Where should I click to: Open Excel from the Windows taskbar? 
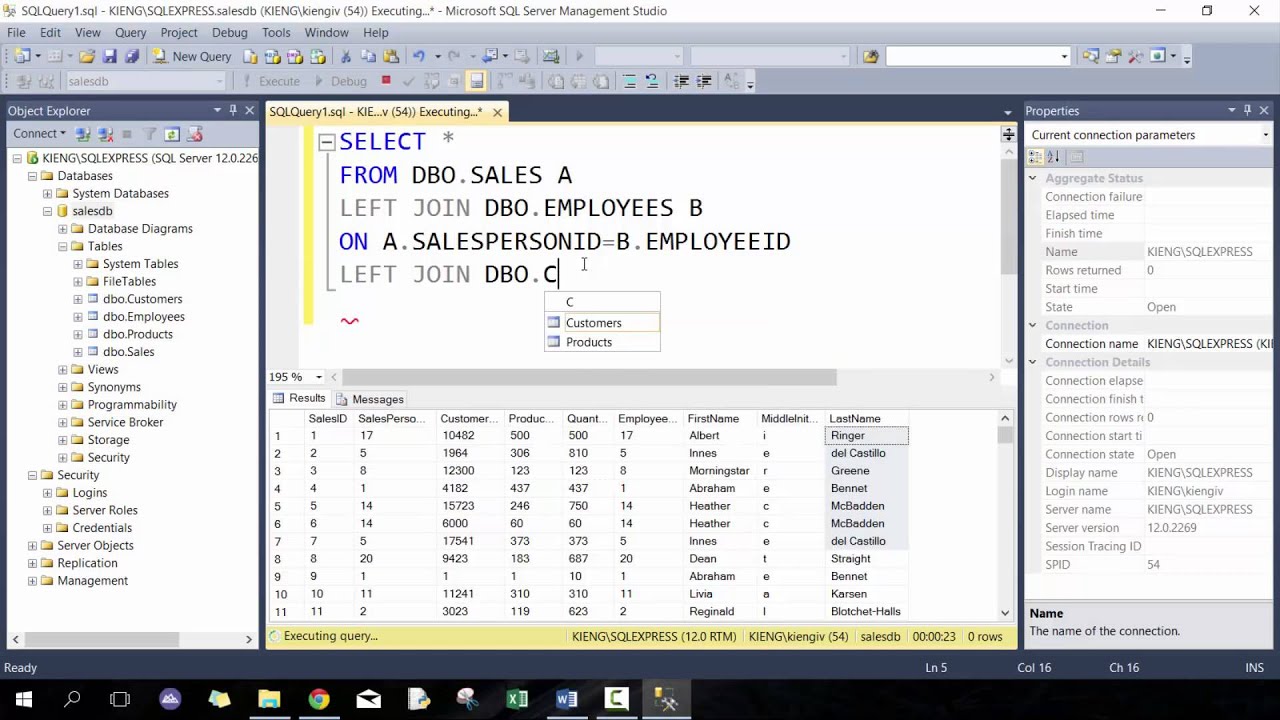tap(517, 699)
